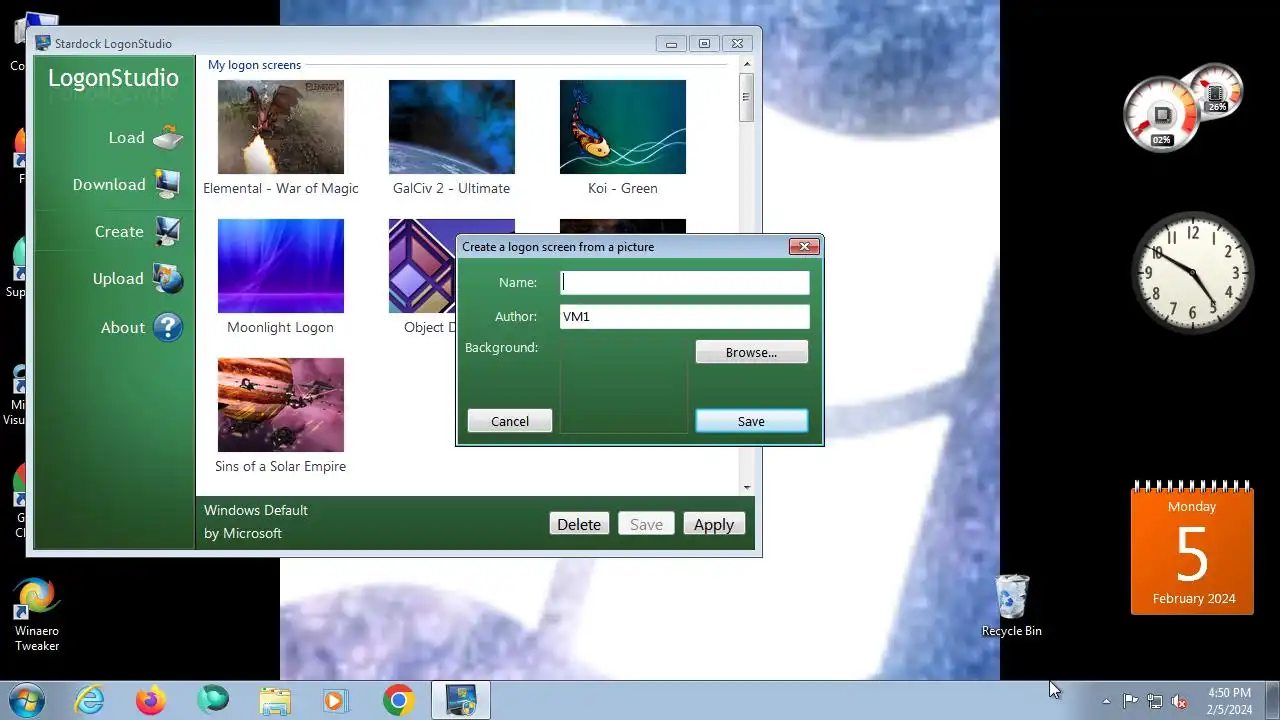Click the analog clock gadget
This screenshot has width=1280, height=720.
pos(1192,272)
